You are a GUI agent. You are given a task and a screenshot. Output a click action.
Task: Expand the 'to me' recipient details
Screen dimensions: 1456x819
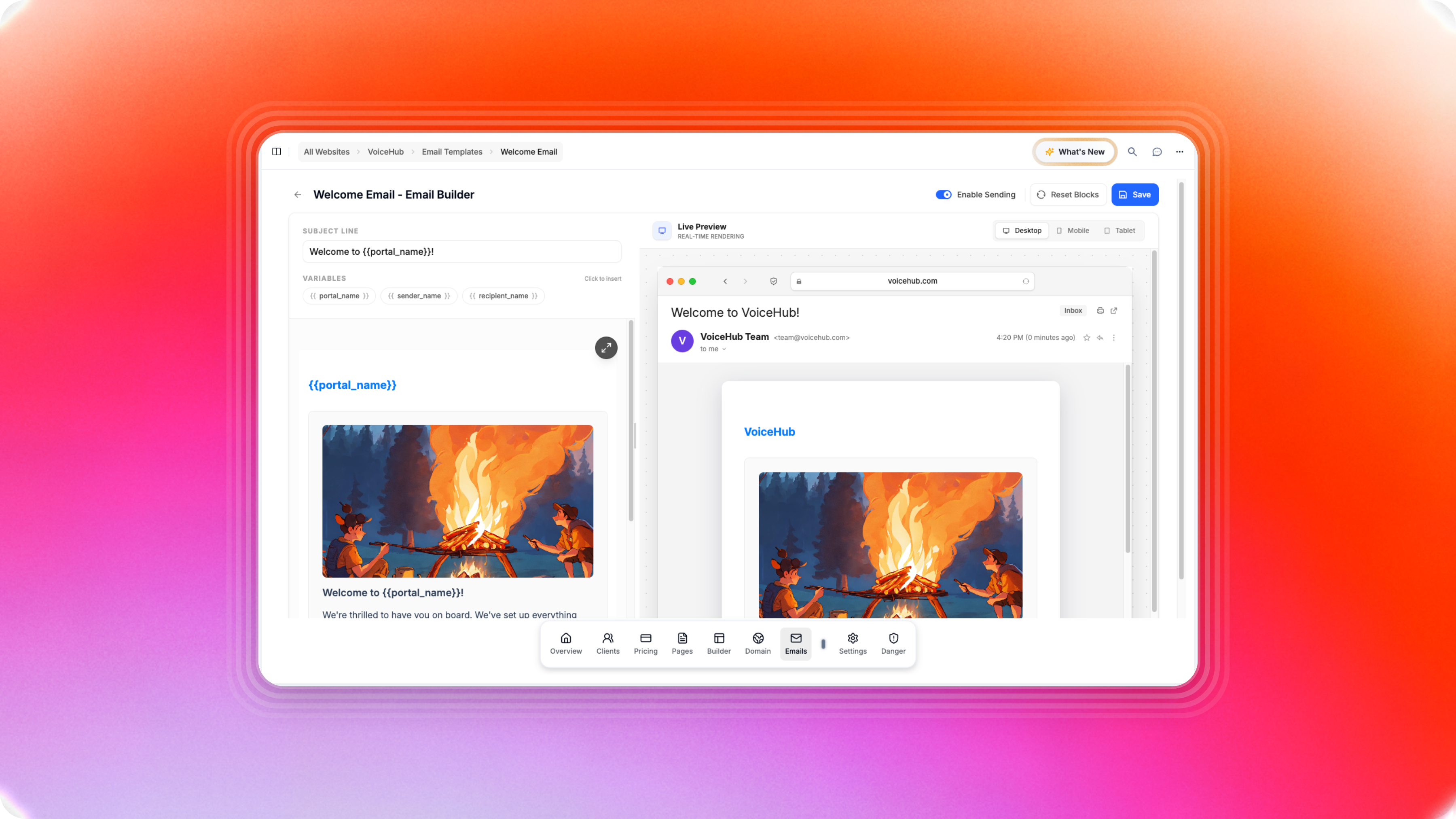coord(724,349)
